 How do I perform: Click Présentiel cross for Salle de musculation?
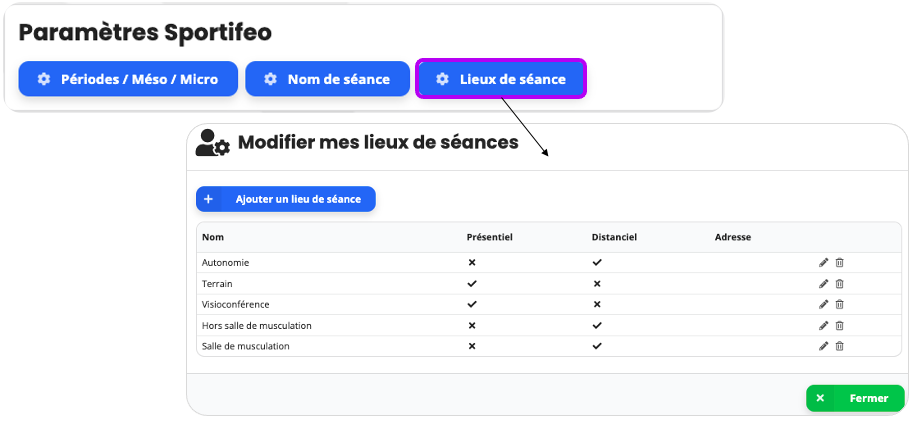point(472,346)
